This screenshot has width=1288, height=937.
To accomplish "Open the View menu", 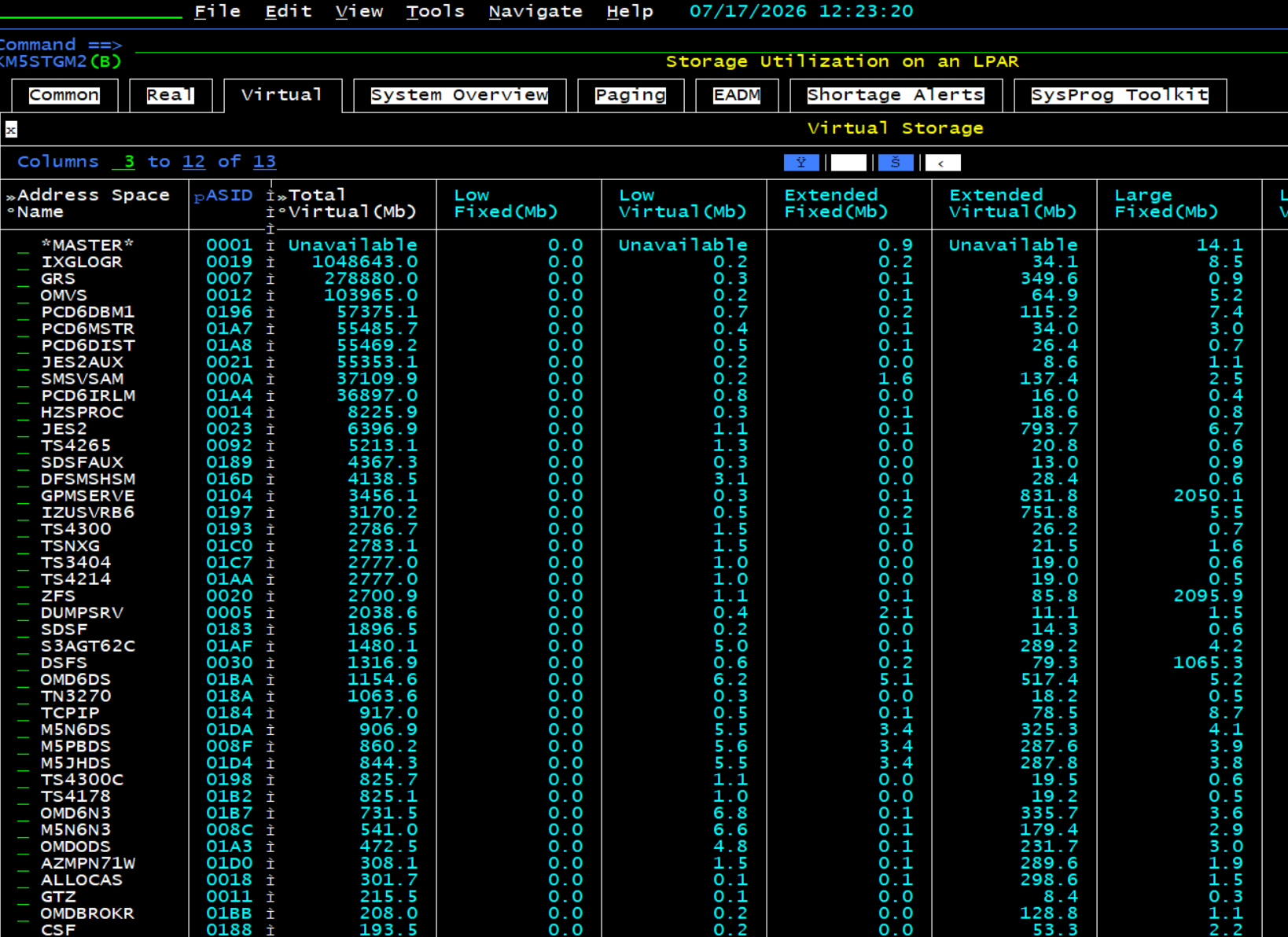I will 359,12.
